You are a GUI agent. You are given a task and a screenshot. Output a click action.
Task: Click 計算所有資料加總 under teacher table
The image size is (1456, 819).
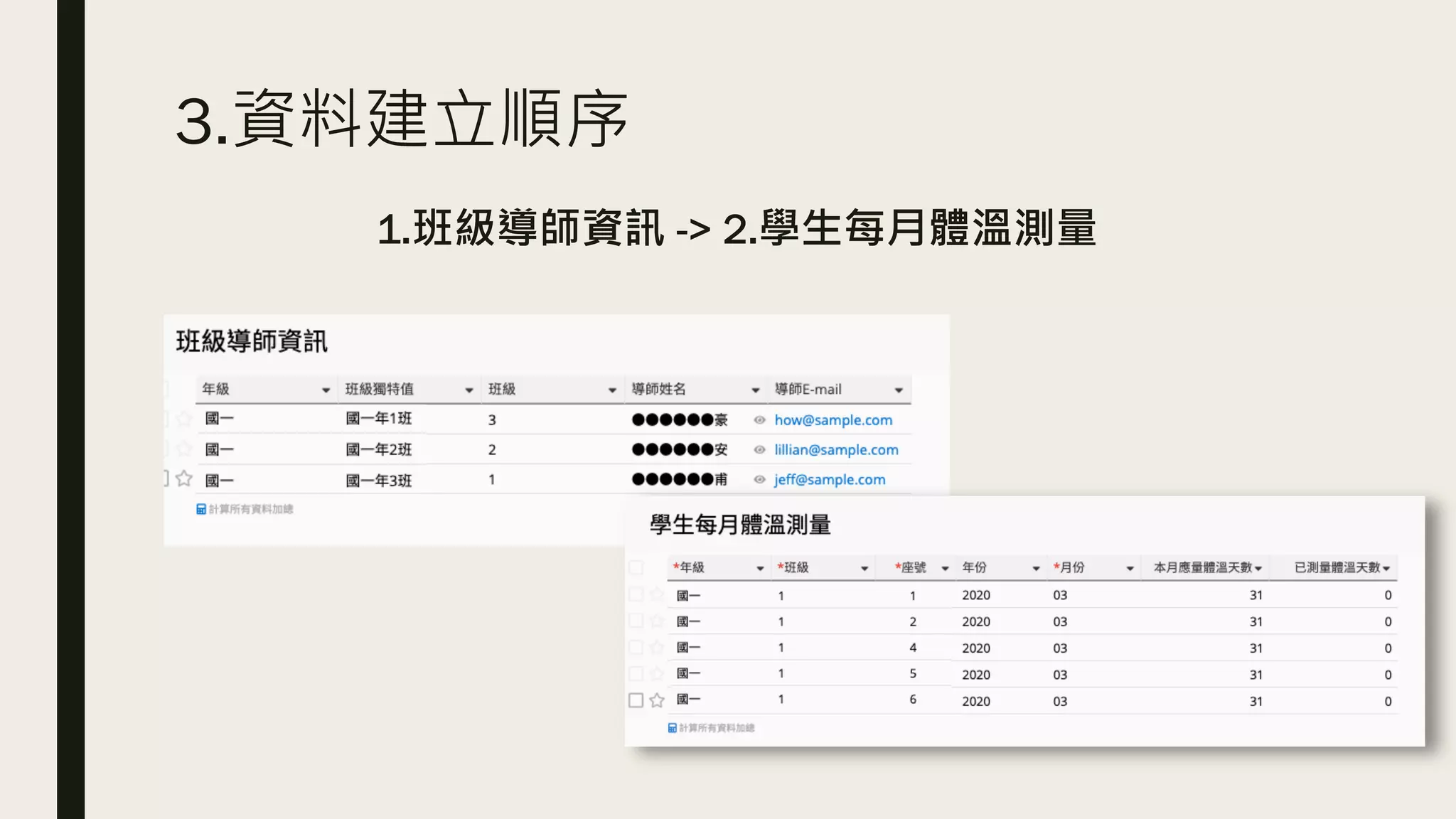tap(251, 509)
